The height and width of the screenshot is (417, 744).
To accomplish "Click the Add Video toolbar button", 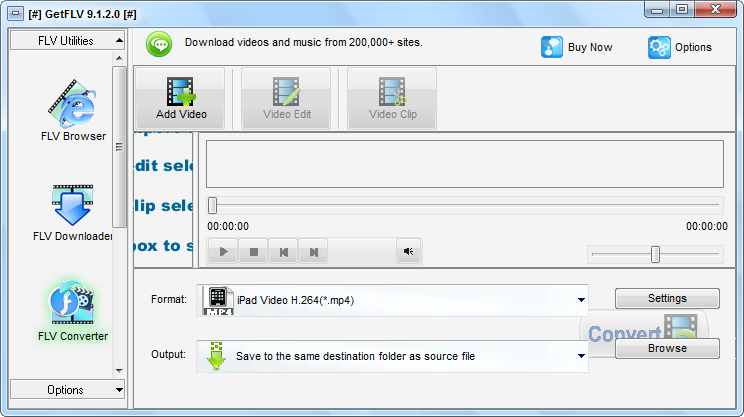I will tap(180, 98).
